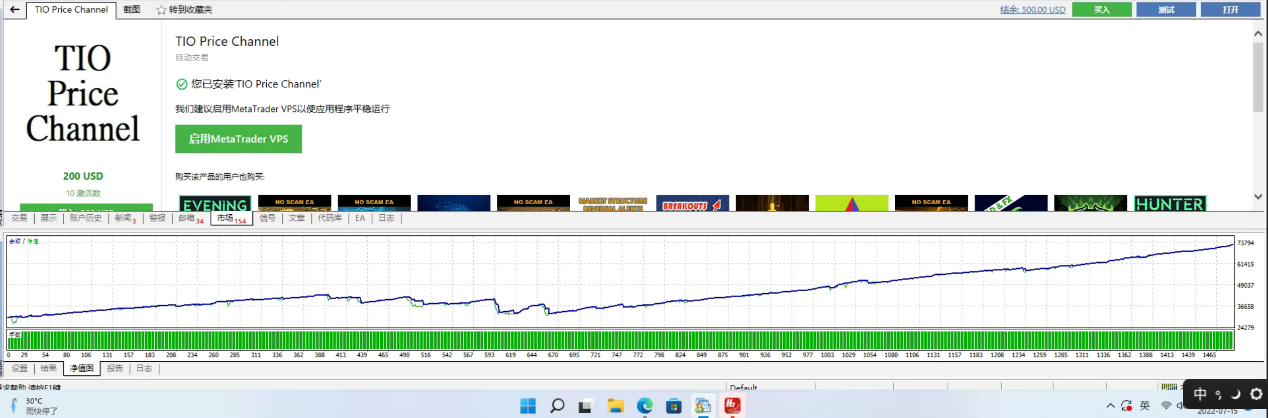
Task: Open Market Structure Reversal Alerts thumbnail
Action: [613, 203]
